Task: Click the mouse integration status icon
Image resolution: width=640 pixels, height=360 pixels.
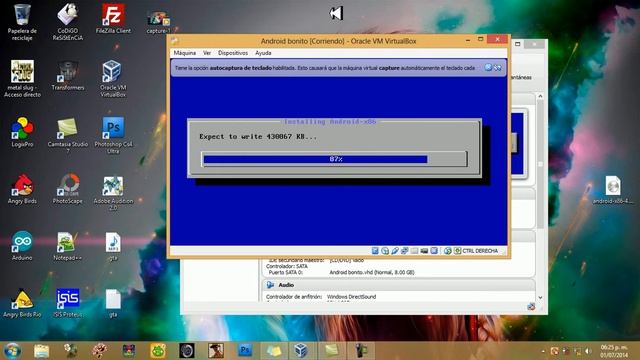Action: click(447, 251)
